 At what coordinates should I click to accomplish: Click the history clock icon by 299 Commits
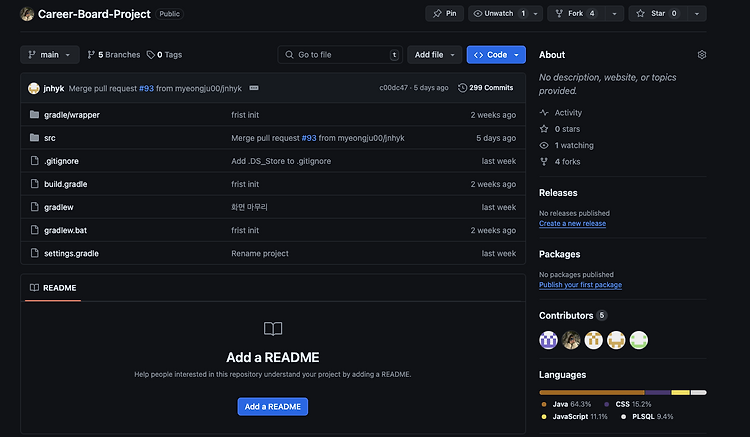click(x=462, y=88)
